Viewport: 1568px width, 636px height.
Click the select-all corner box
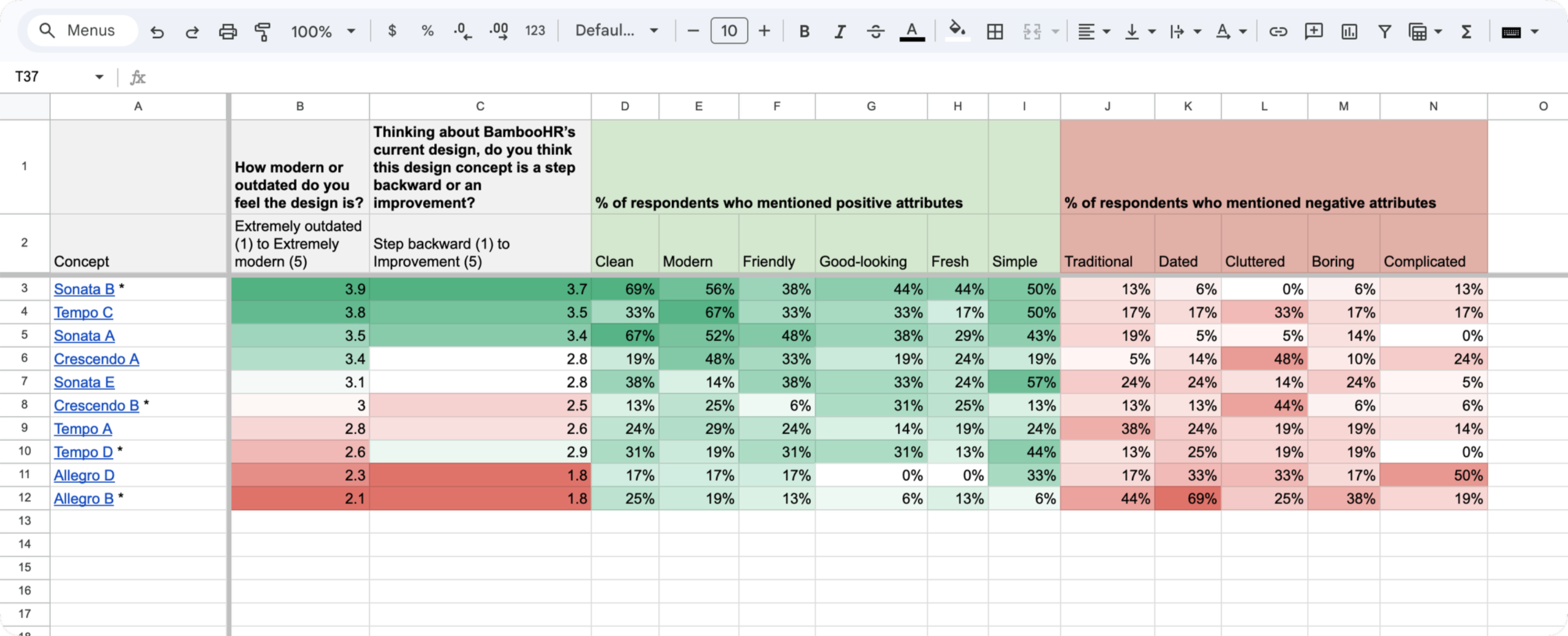pos(24,106)
